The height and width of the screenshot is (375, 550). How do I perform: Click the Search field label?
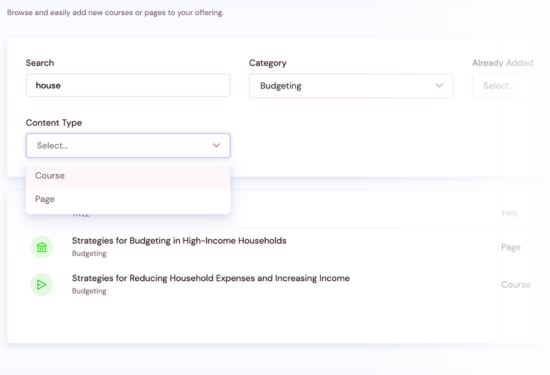(40, 63)
